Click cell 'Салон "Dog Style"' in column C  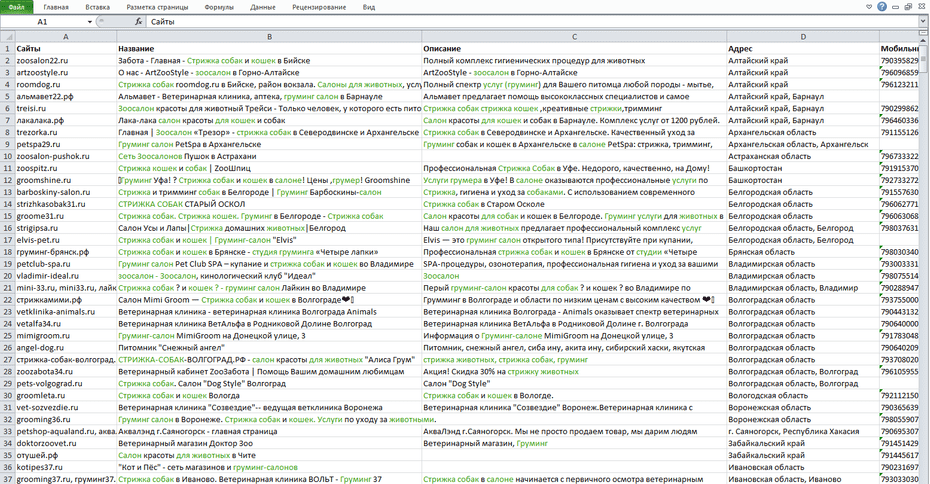(x=574, y=383)
